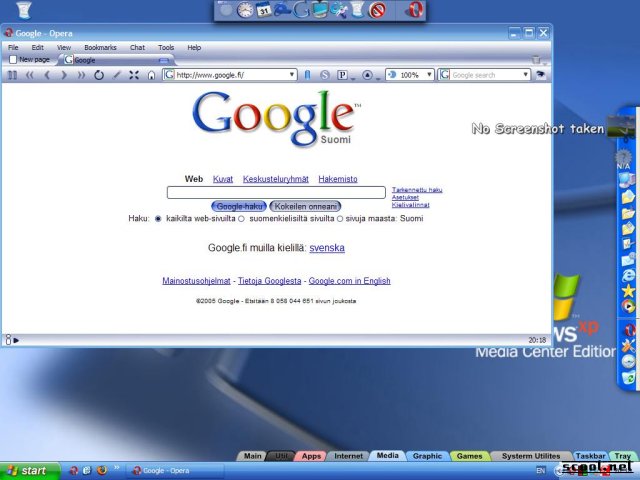This screenshot has height=480, width=640.
Task: Go forward using the Forward arrow
Action: tap(64, 75)
